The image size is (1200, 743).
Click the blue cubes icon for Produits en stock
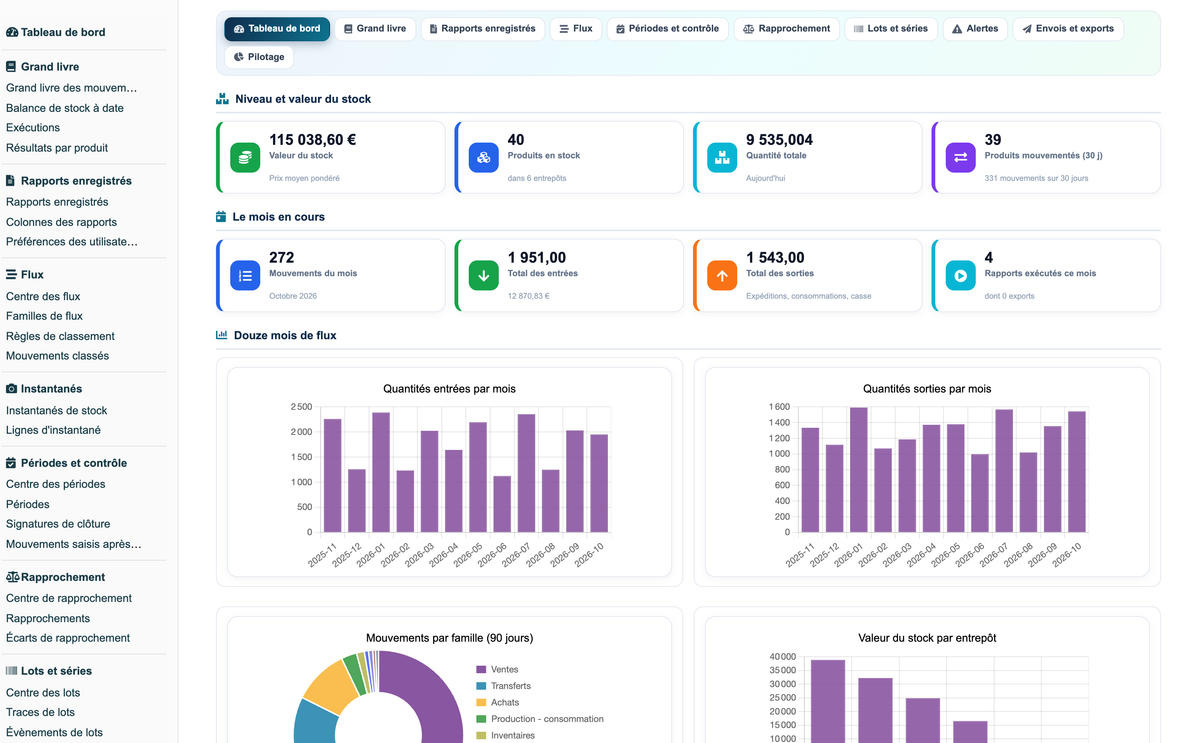[x=484, y=157]
